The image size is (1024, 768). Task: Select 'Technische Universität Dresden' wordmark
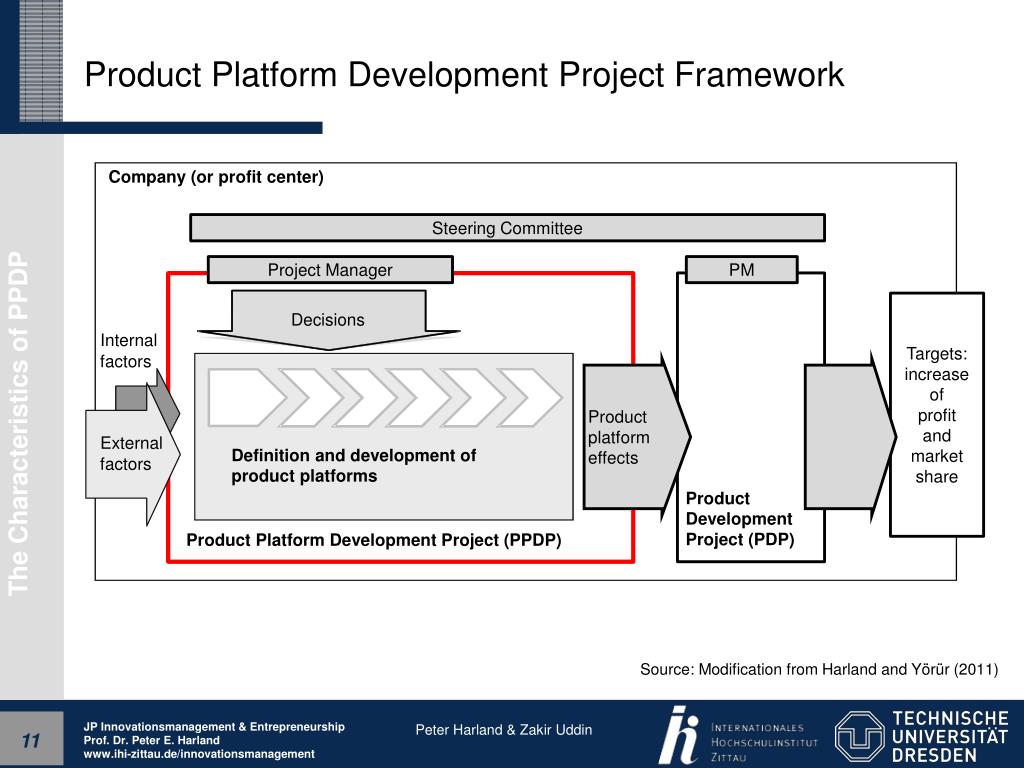[x=950, y=737]
